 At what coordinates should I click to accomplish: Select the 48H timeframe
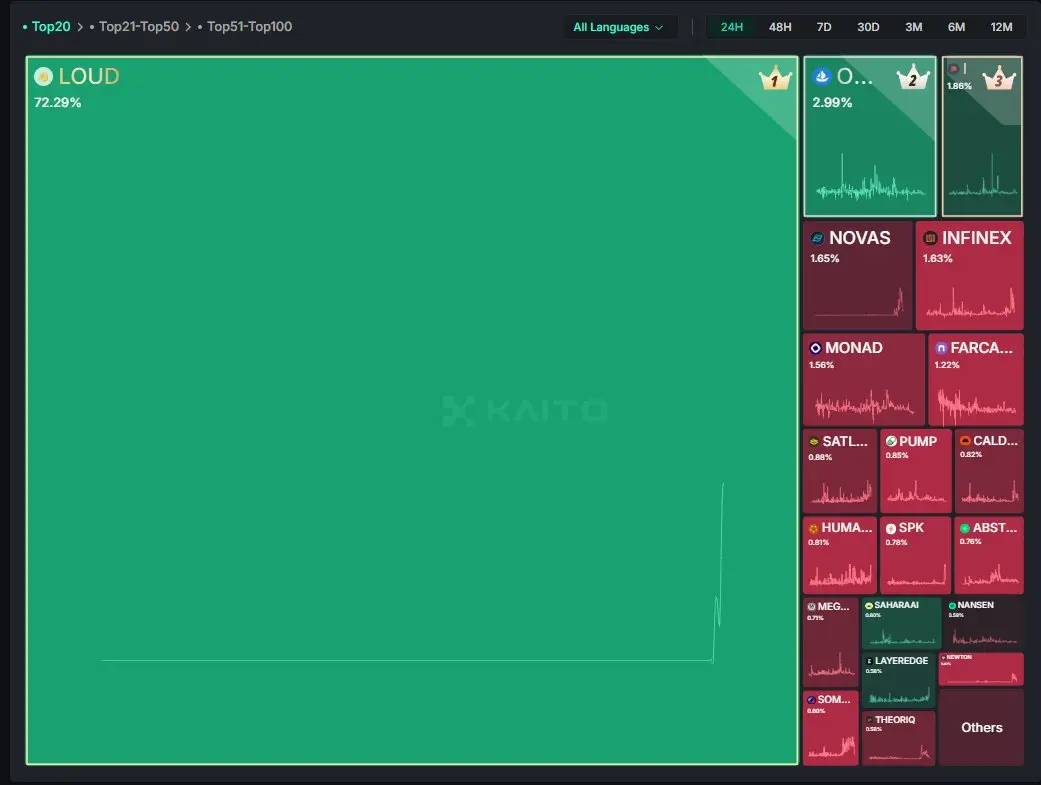(x=780, y=27)
